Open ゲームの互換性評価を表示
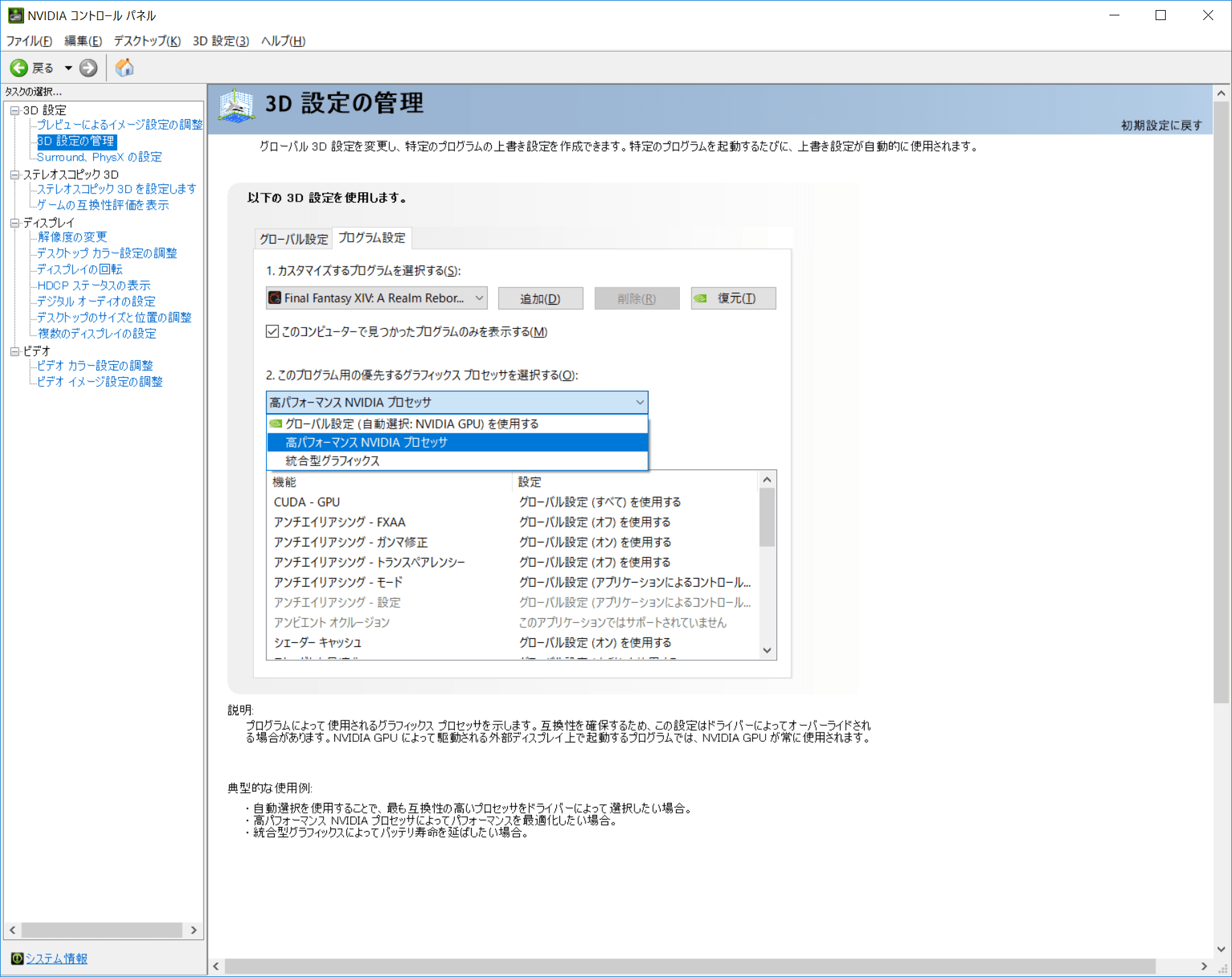 coord(102,206)
